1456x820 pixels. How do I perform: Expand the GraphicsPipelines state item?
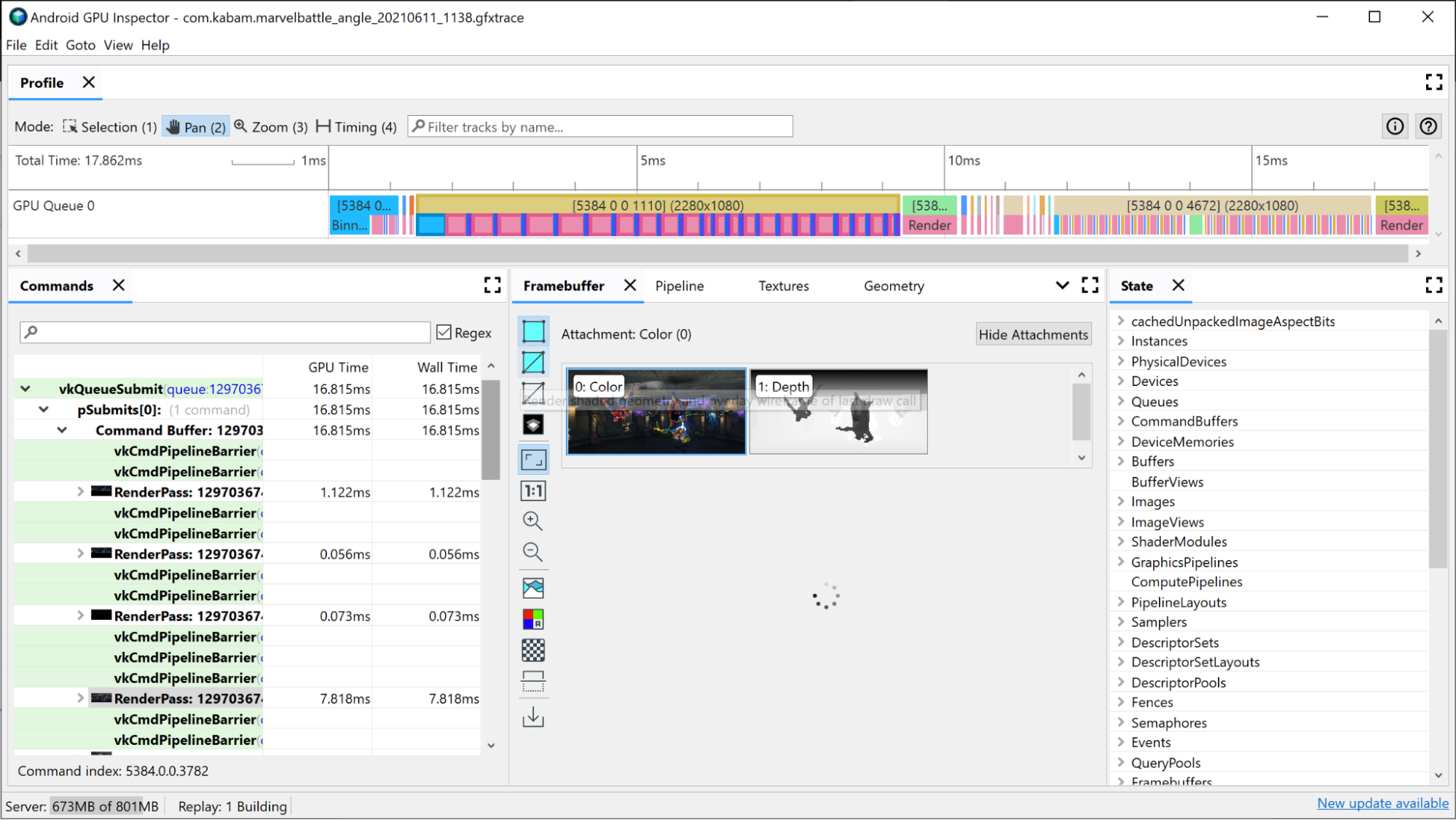pos(1120,561)
